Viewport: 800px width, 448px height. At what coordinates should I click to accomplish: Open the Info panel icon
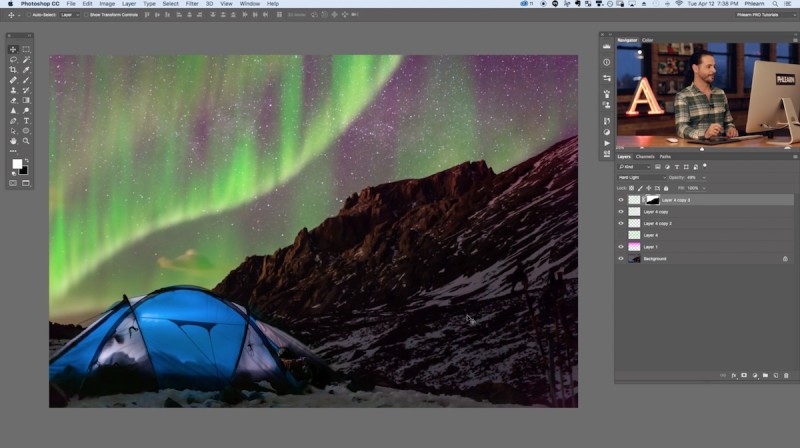coord(606,62)
